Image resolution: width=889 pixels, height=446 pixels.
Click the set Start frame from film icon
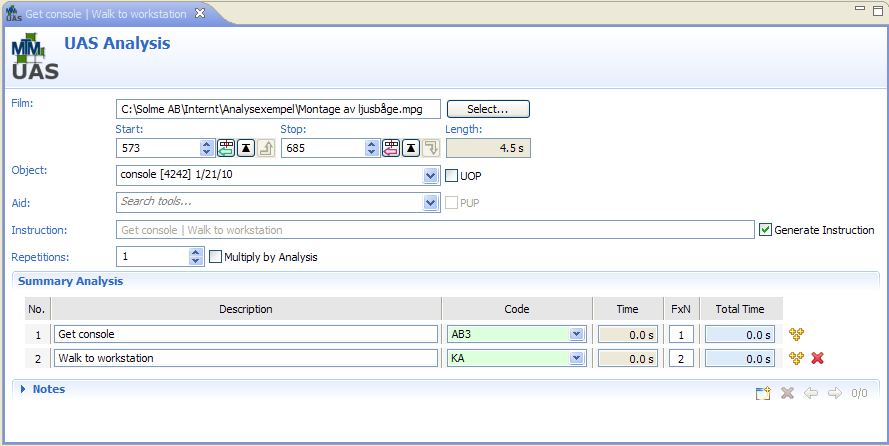[227, 148]
